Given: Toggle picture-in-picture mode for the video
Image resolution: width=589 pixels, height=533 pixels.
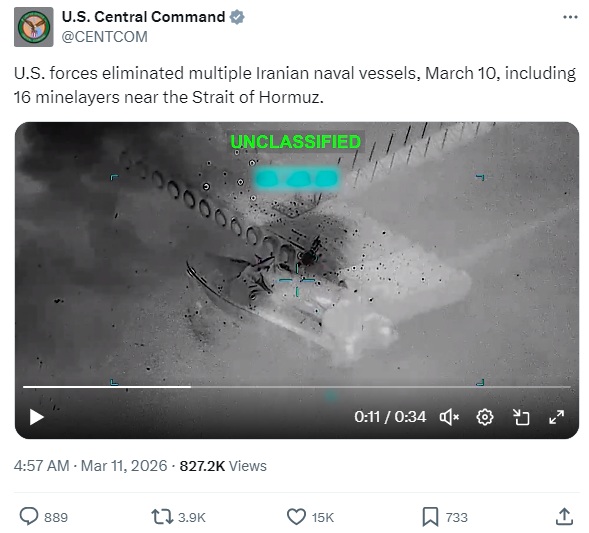Looking at the screenshot, I should click(x=521, y=417).
